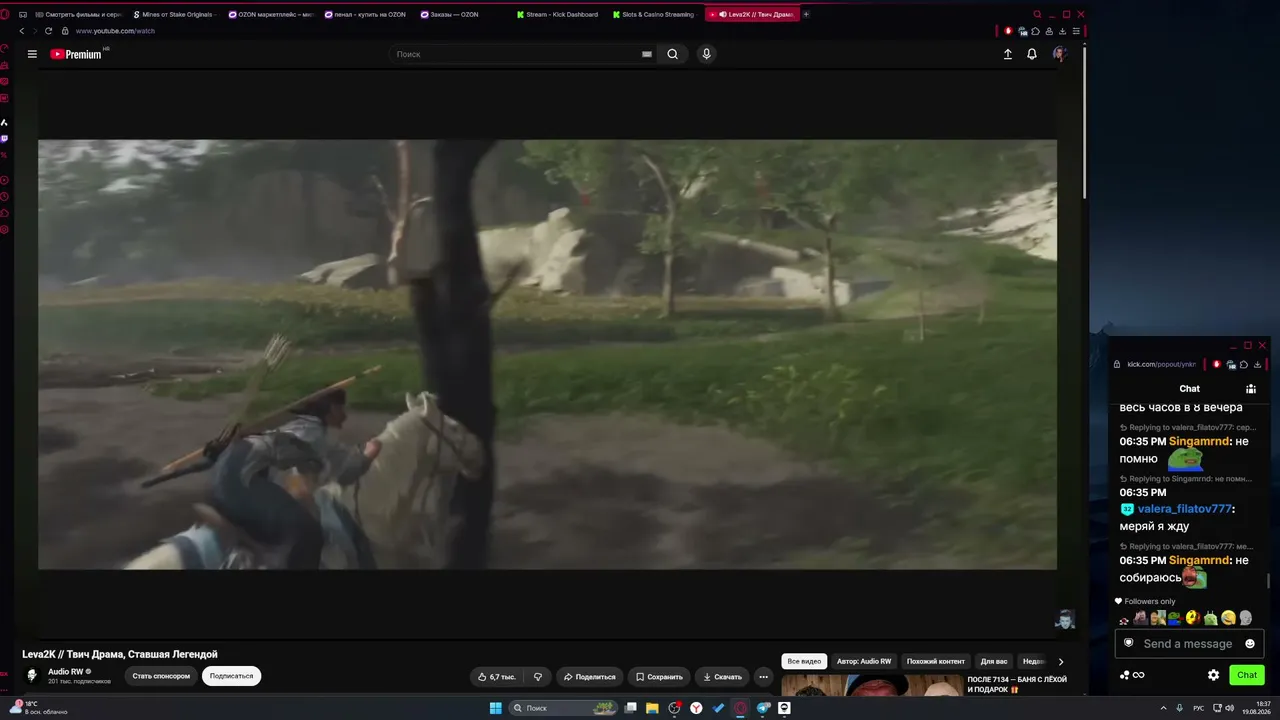The image size is (1280, 720).
Task: Open taskbar weather widget 18°C
Action: [x=40, y=708]
